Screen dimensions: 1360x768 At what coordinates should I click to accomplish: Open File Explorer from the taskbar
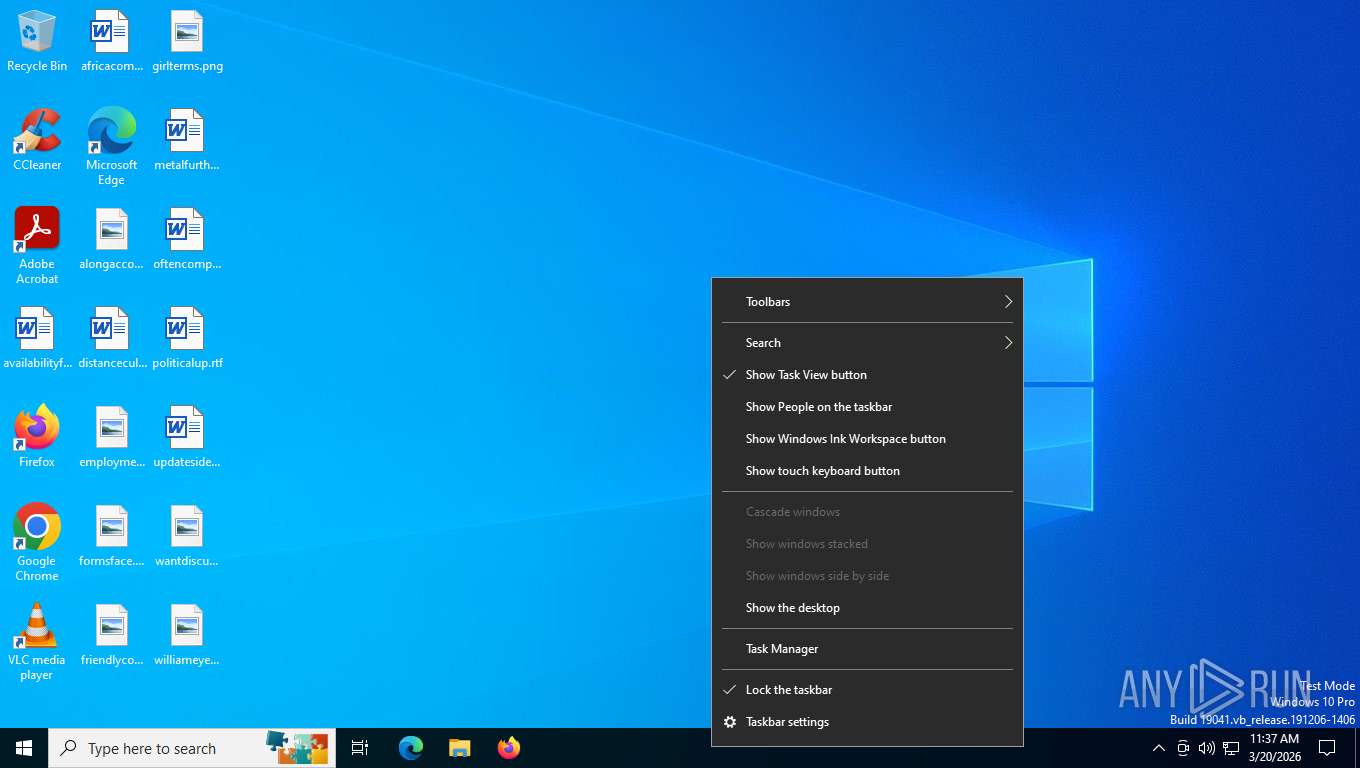coord(460,748)
